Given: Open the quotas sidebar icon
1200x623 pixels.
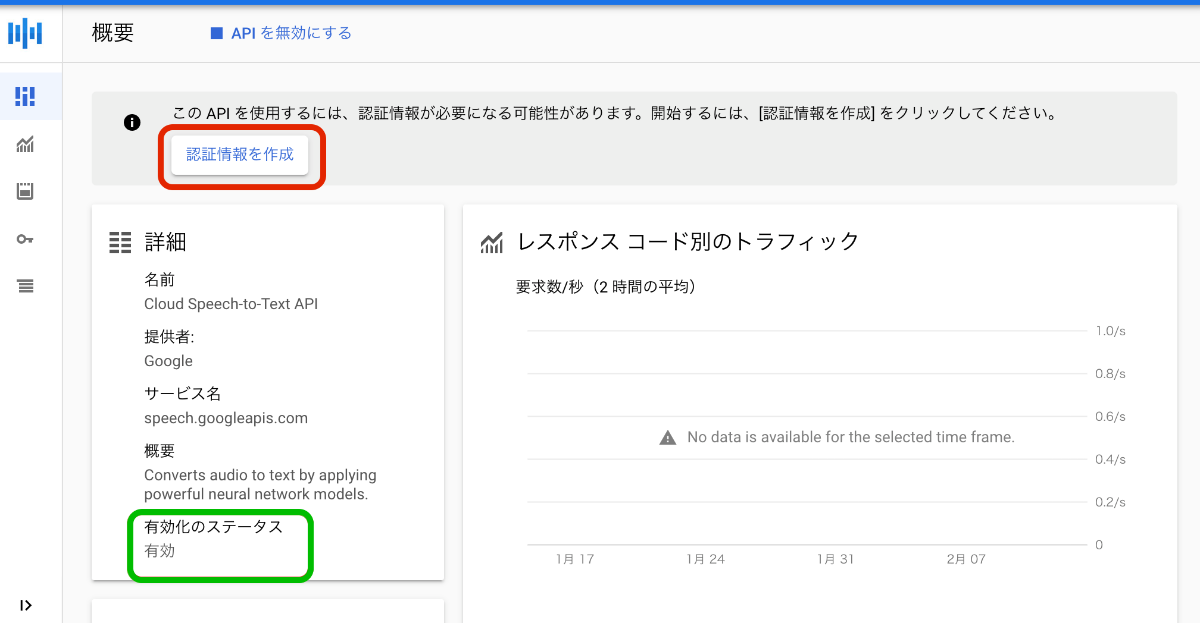Looking at the screenshot, I should [26, 191].
